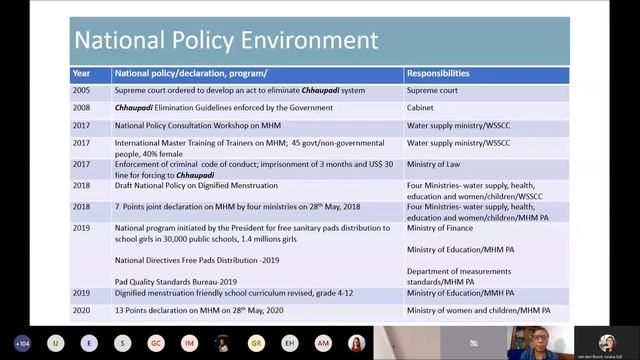Select the GR participant avatar
The width and height of the screenshot is (640, 360).
256,344
